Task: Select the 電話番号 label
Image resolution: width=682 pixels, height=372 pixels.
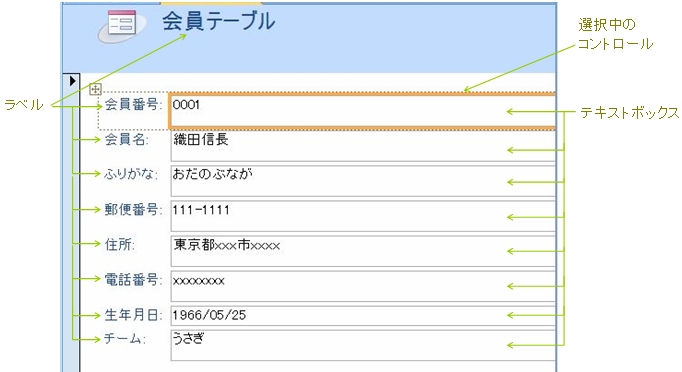Action: click(133, 279)
